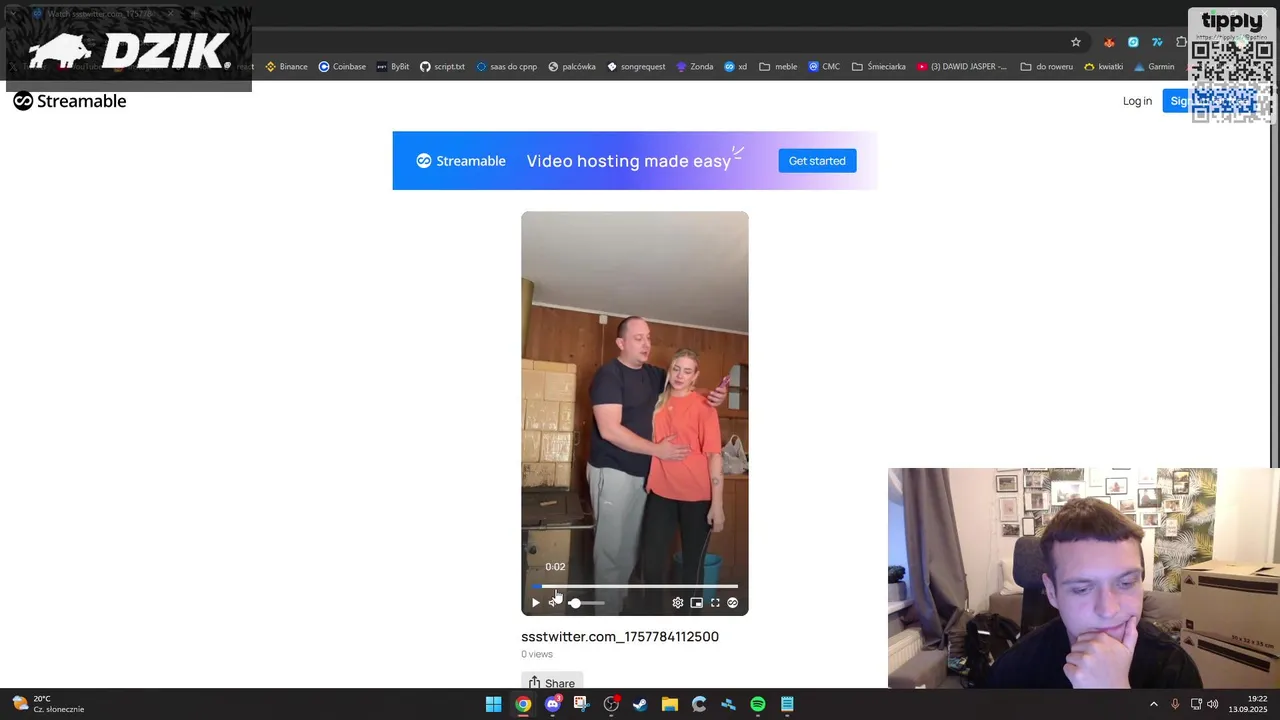Open the script.txt GitHub bookmark
This screenshot has height=720, width=1280.
[442, 67]
